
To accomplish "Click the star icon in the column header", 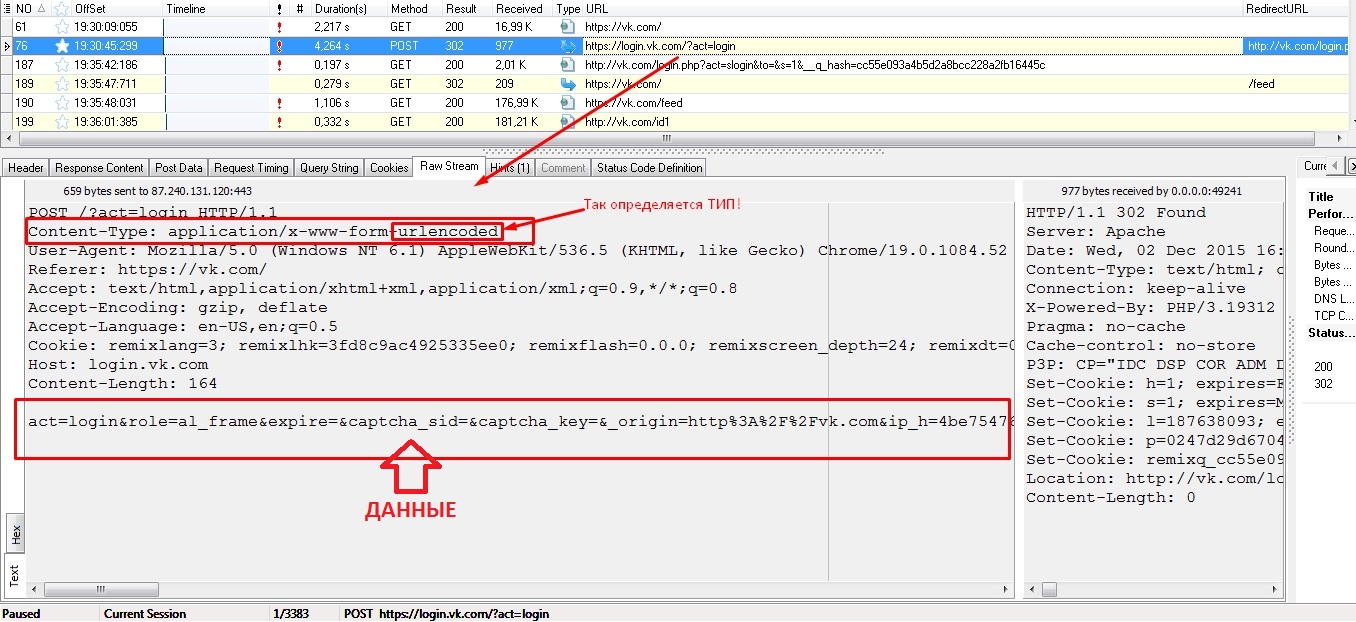I will (x=61, y=9).
